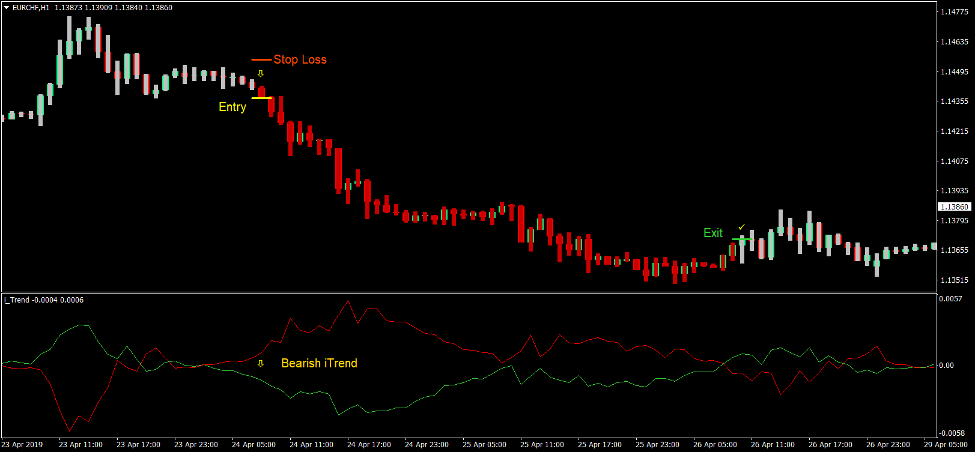Click the EURCHF,H1 symbol title text

point(31,7)
